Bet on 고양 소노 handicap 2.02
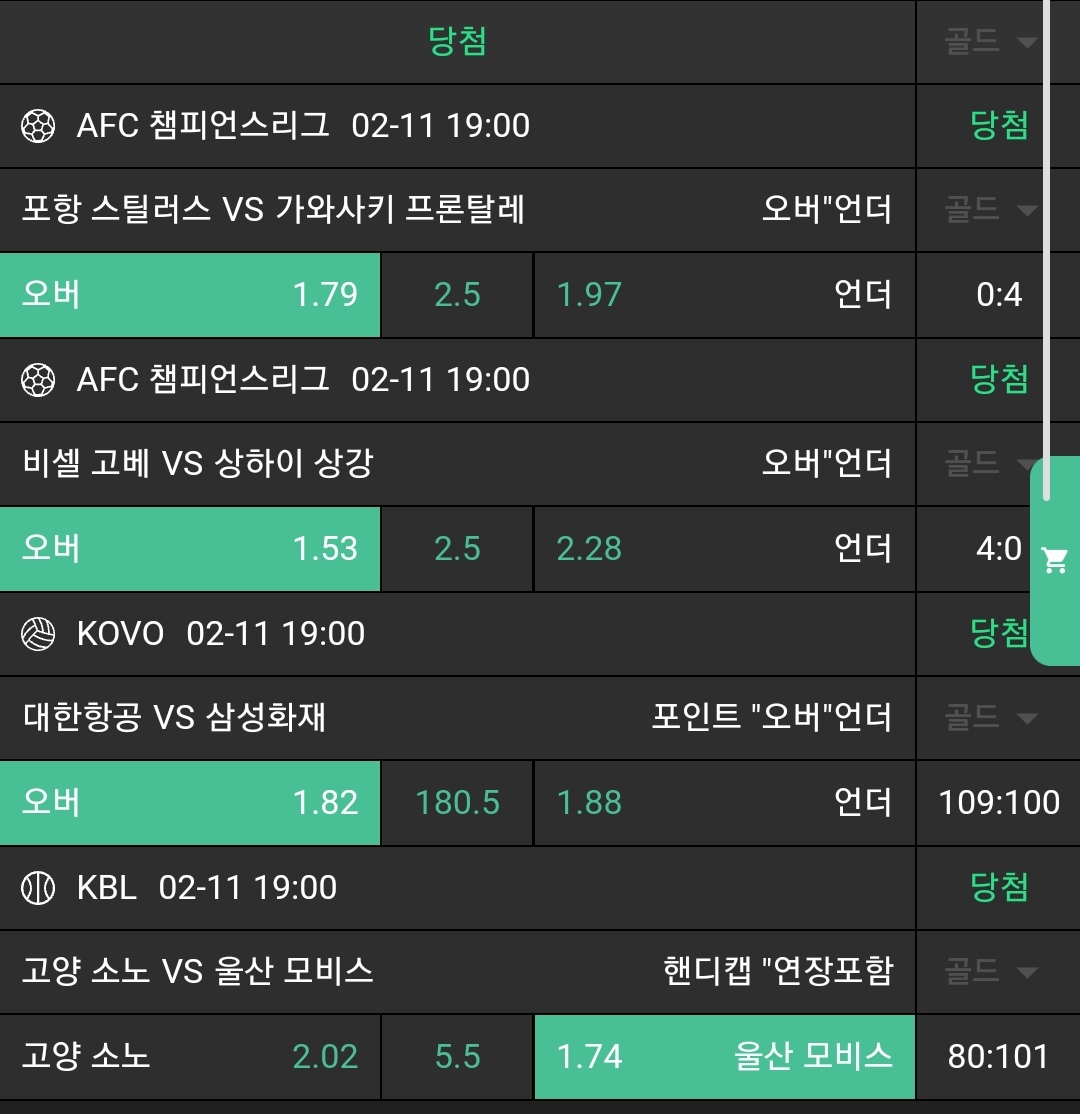This screenshot has width=1080, height=1114. point(190,1057)
